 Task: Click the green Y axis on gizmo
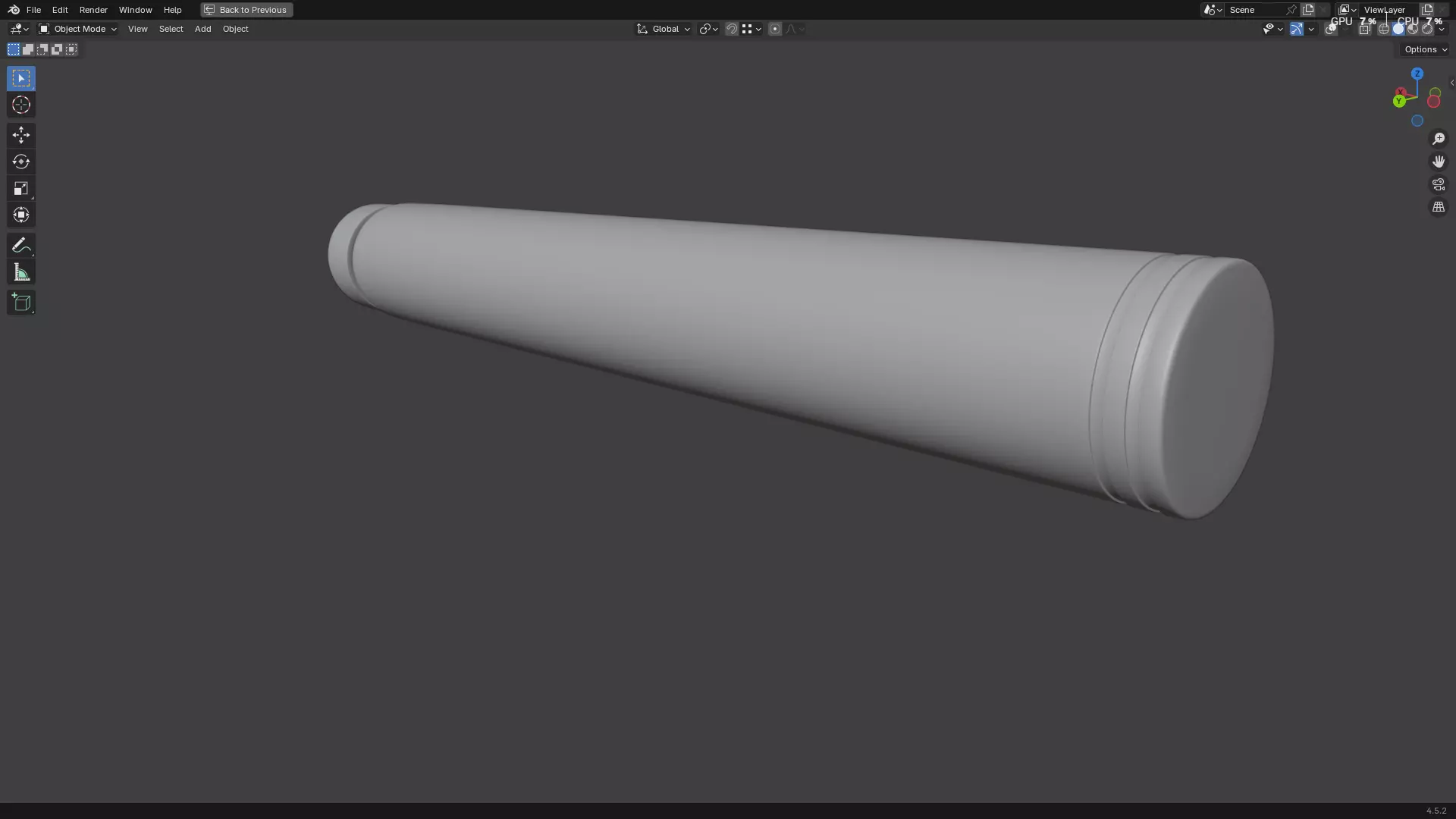click(1399, 101)
